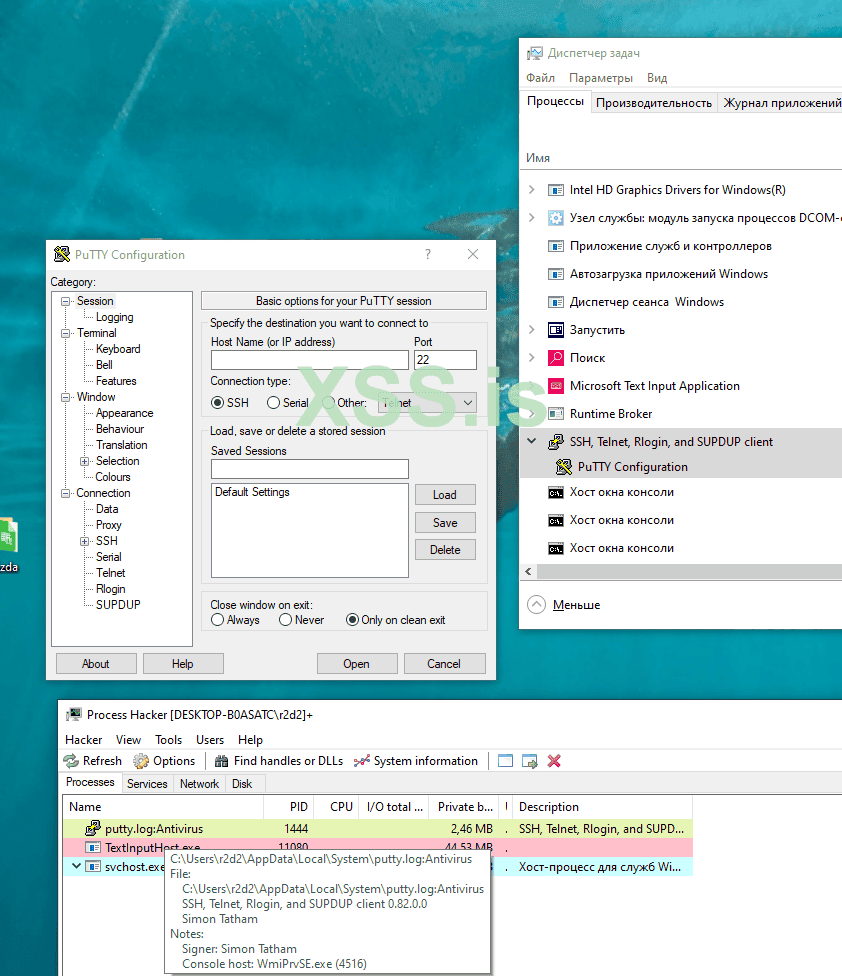
Task: Click the Поиск app icon in task list
Action: 556,358
